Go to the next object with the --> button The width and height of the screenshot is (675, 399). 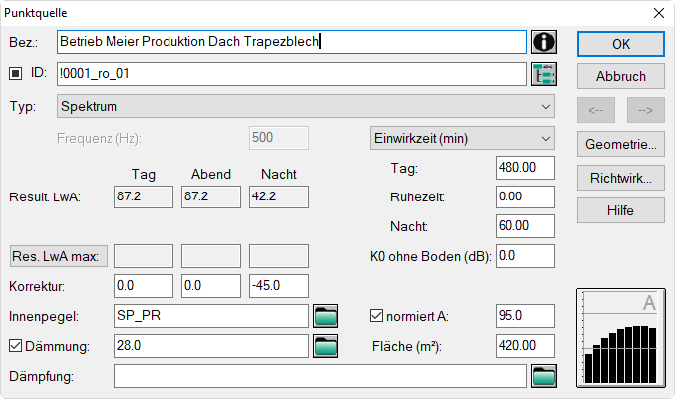tap(646, 110)
